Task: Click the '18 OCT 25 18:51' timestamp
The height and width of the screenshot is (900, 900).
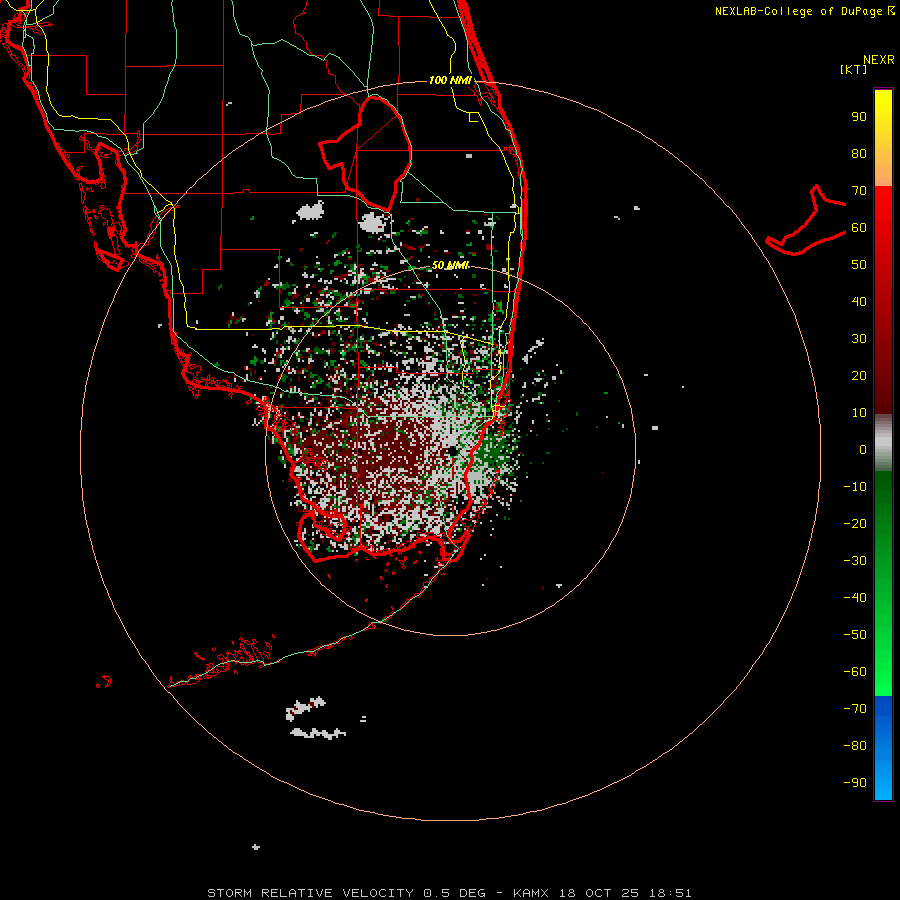Action: [625, 893]
